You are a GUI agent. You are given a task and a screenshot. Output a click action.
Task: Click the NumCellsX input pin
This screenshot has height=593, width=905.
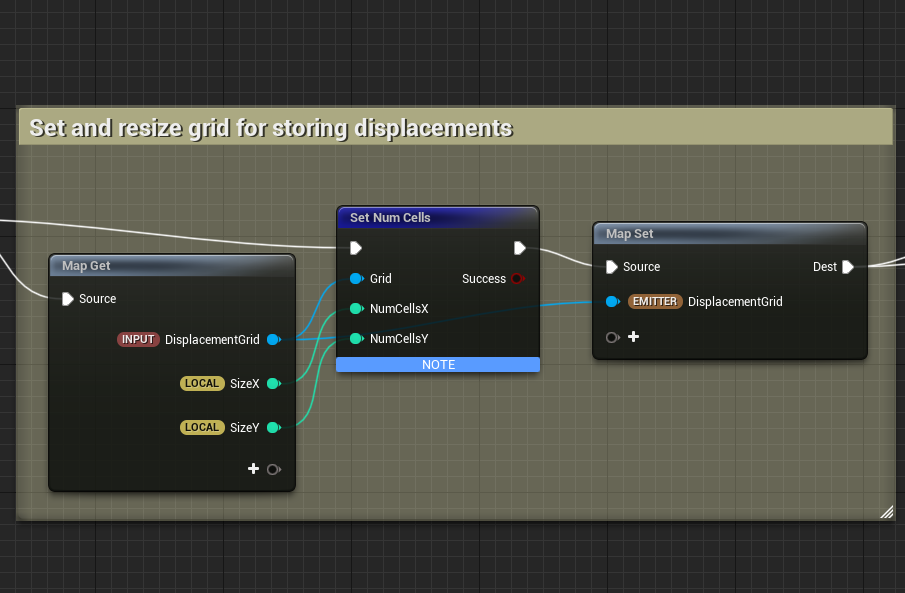(356, 309)
